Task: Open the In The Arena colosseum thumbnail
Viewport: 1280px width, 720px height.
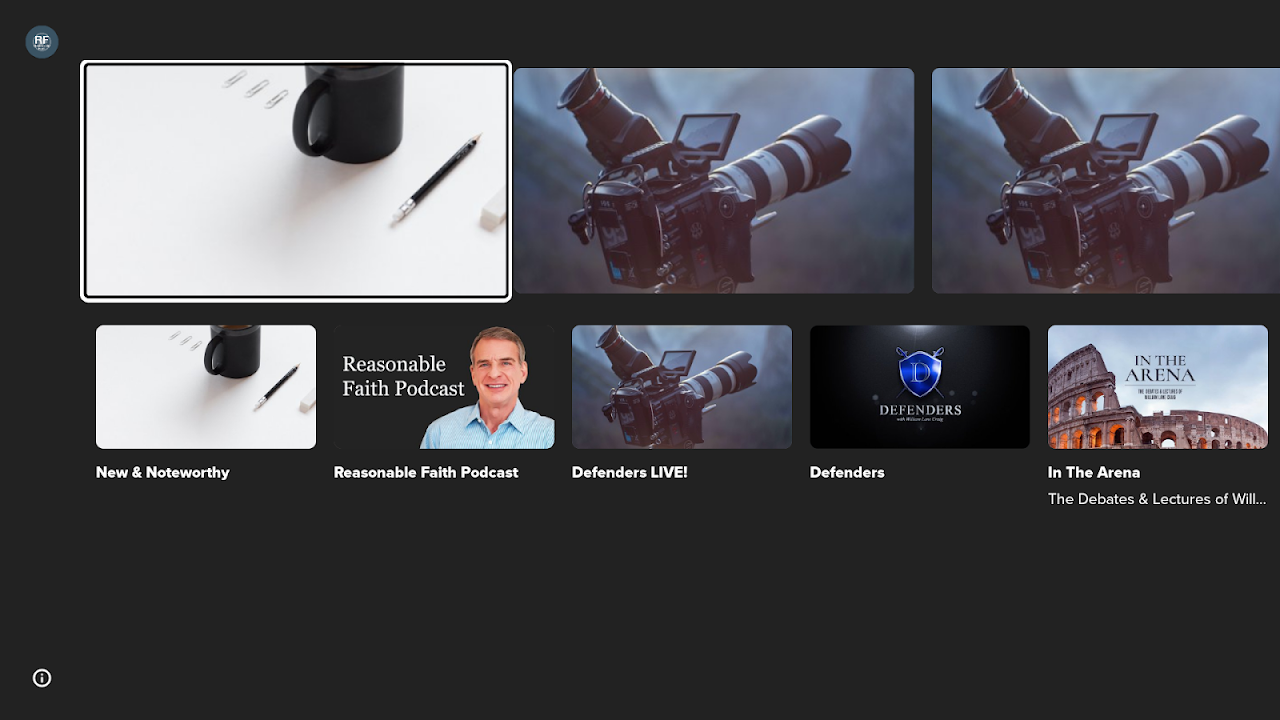Action: [x=1158, y=387]
